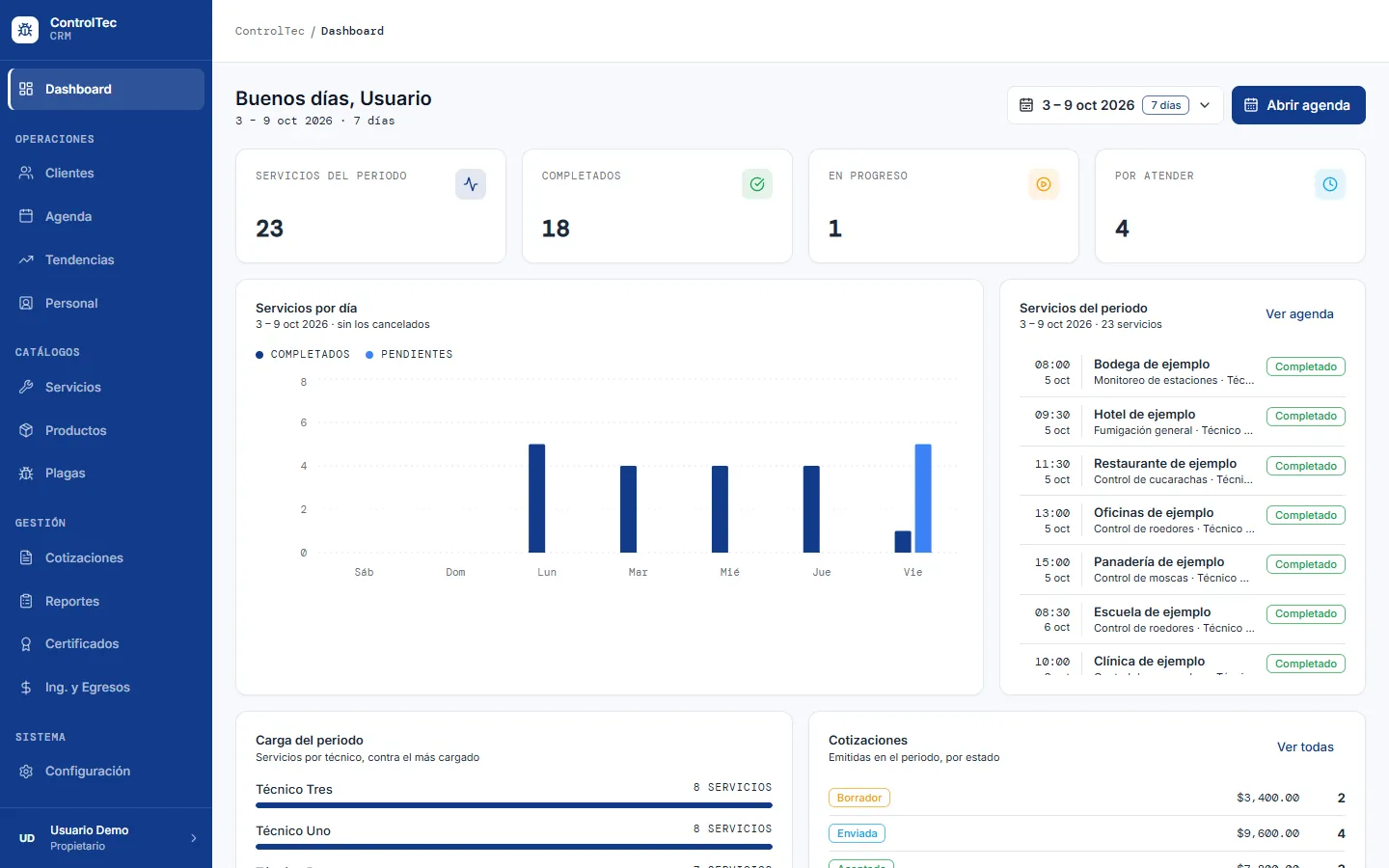Click the Ver agenda link

(1299, 314)
